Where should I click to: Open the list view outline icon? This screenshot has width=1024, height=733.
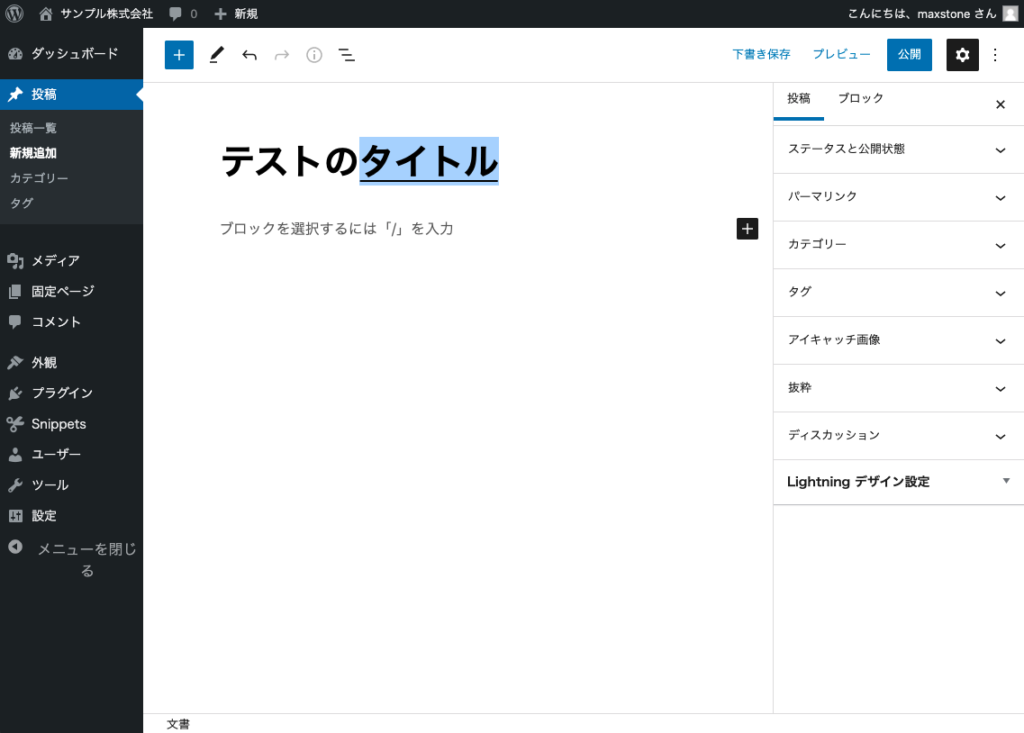pos(346,55)
